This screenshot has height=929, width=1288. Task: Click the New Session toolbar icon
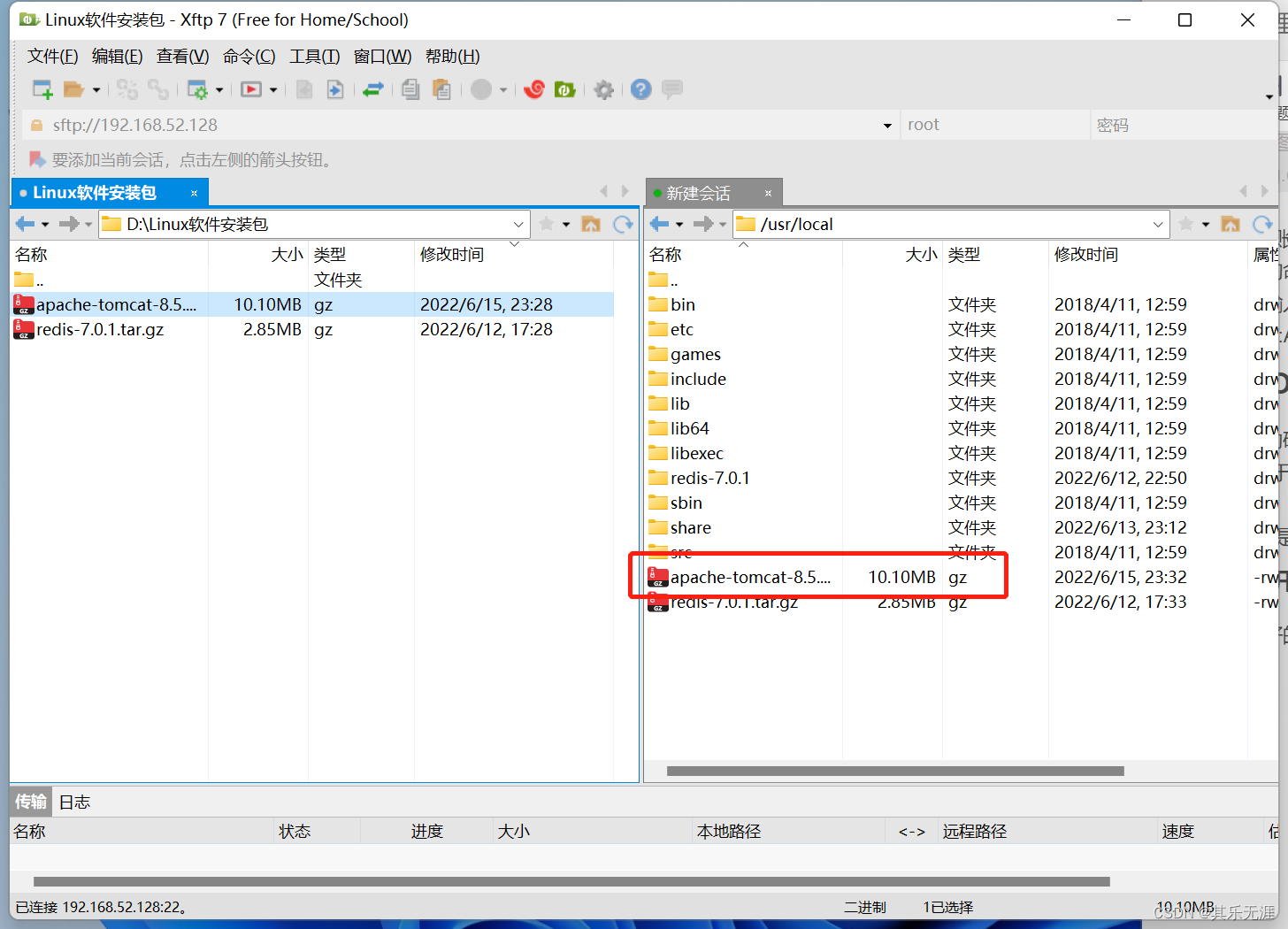click(42, 89)
